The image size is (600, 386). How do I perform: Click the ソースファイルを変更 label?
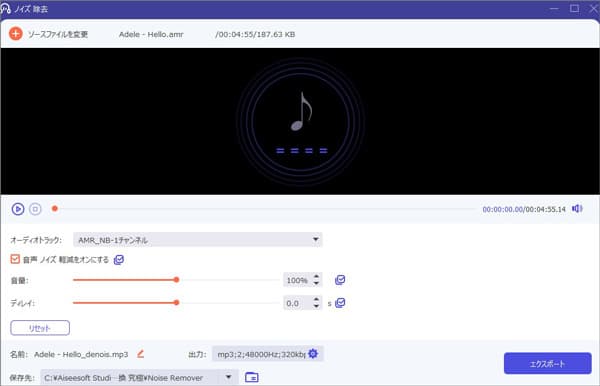(x=58, y=34)
